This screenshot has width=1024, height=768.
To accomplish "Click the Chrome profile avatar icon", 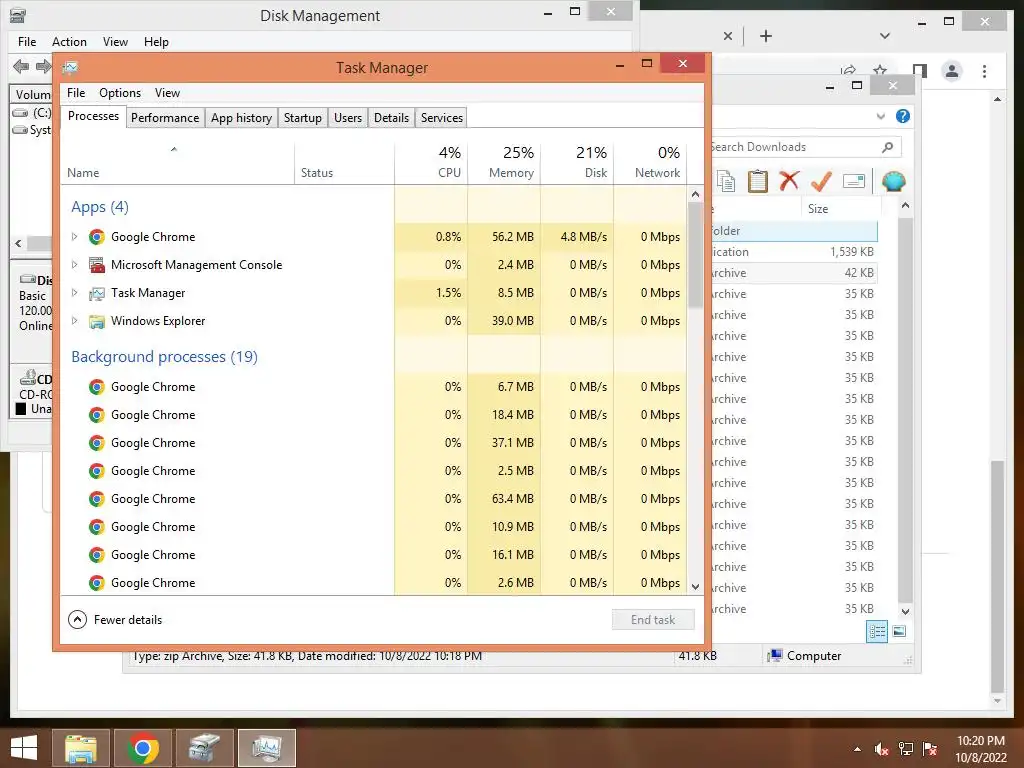I will 952,71.
